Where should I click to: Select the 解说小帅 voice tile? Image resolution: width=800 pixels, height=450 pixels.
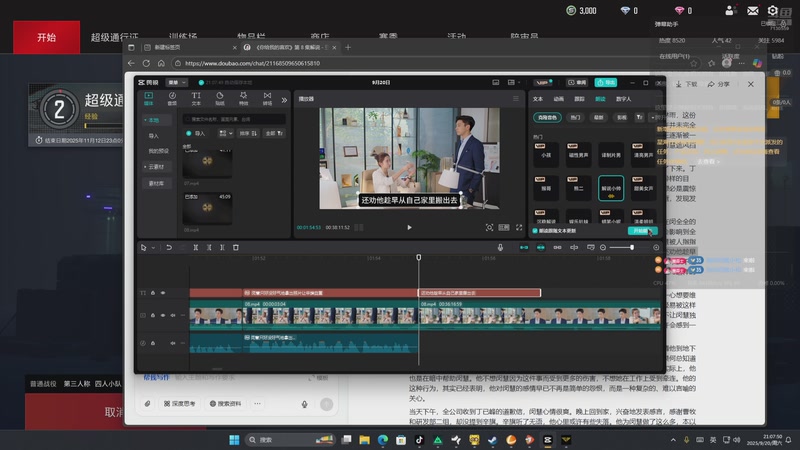pos(609,188)
